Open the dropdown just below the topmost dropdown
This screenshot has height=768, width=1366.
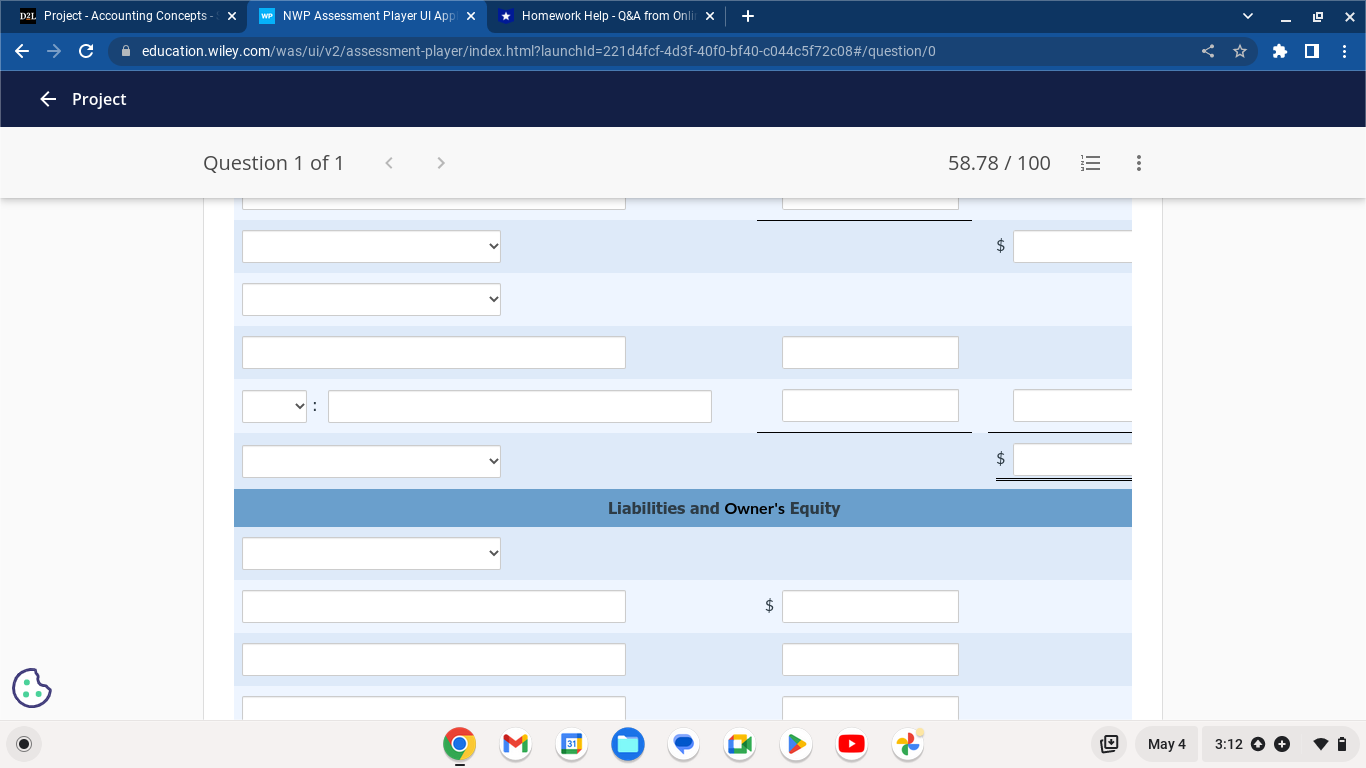pyautogui.click(x=371, y=300)
